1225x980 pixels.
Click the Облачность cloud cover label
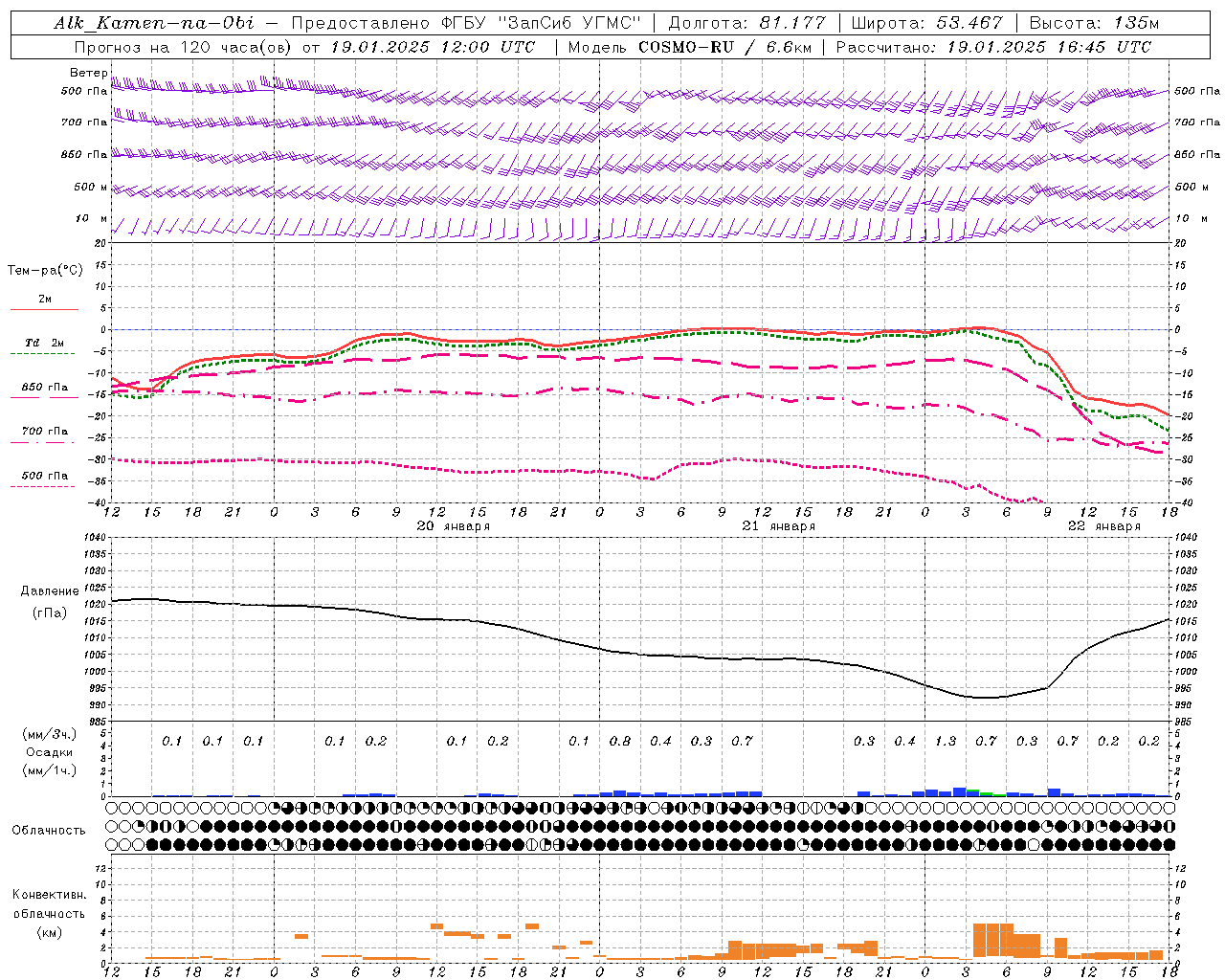49,831
